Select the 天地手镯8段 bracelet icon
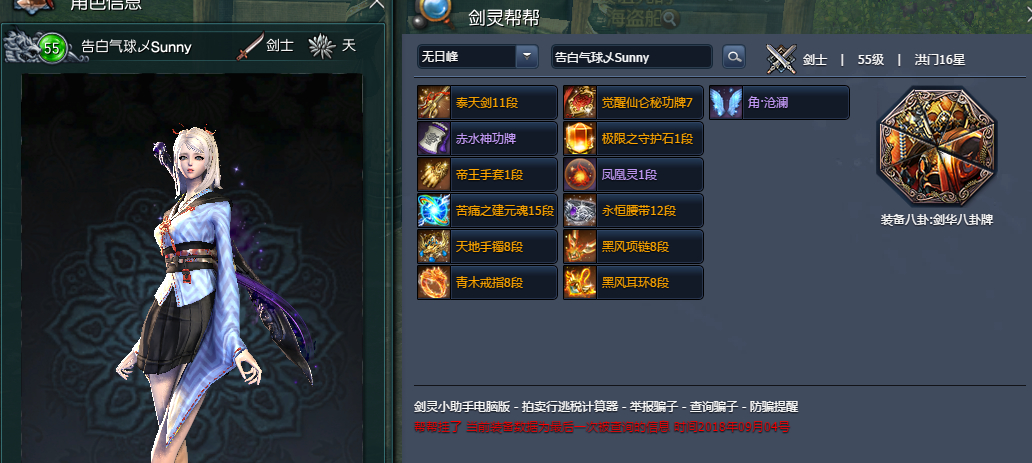The width and height of the screenshot is (1032, 463). (x=434, y=247)
